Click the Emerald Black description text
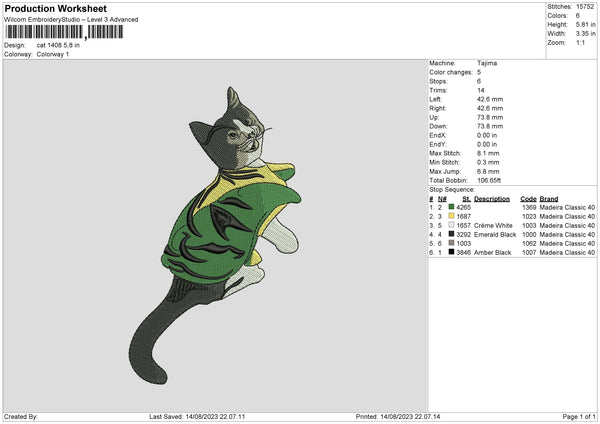This screenshot has width=600, height=424. click(495, 235)
